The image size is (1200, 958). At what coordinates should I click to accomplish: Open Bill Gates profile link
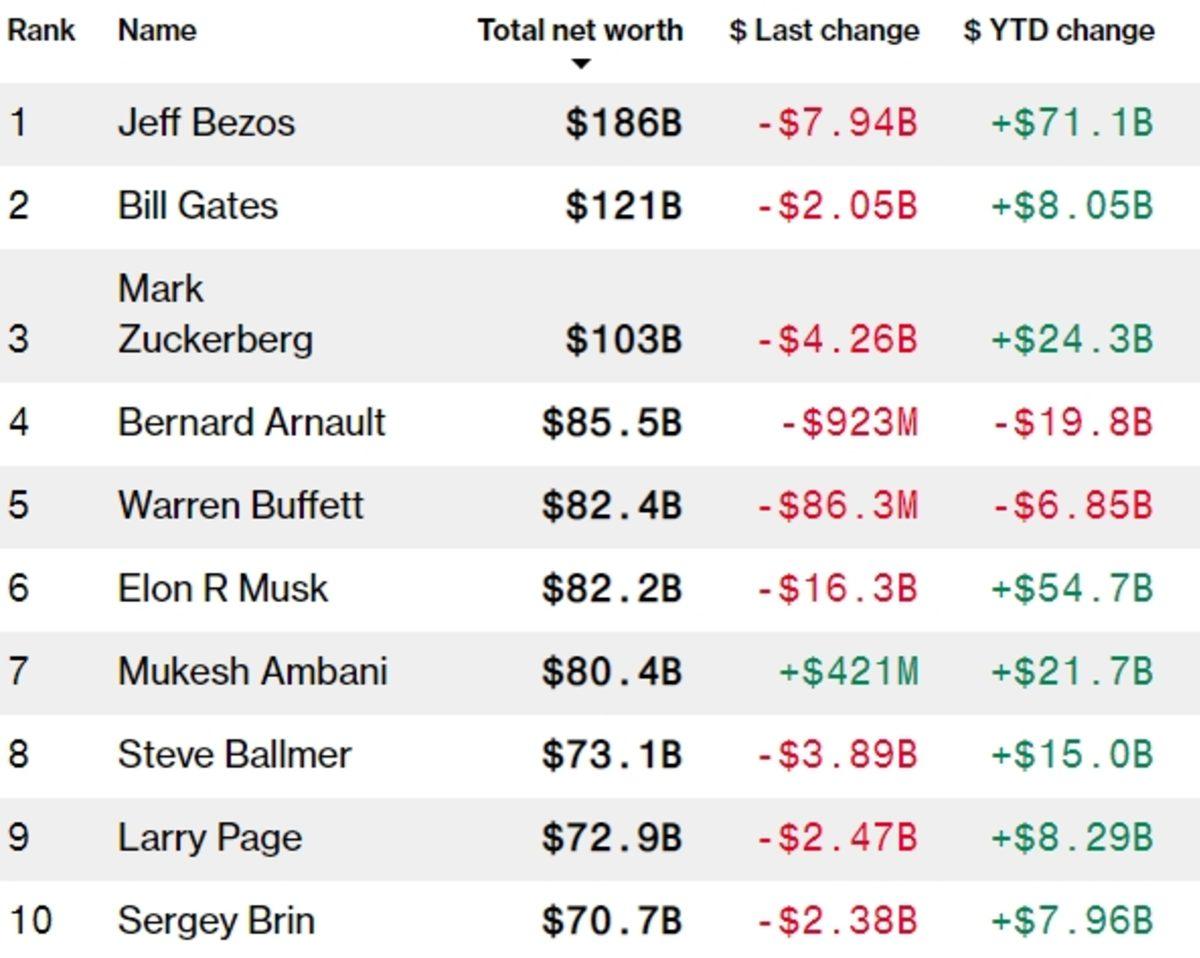[x=198, y=206]
